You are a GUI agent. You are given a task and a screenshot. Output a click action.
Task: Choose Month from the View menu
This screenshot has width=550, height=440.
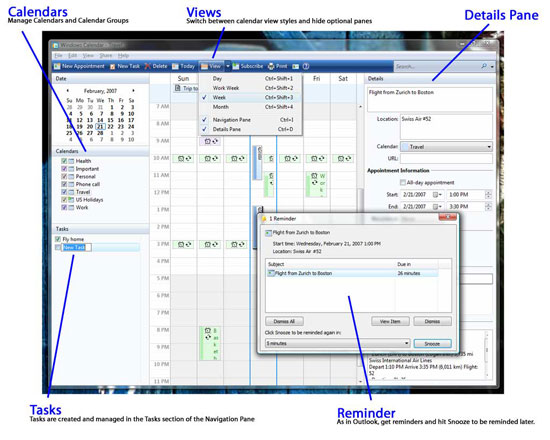pyautogui.click(x=250, y=107)
